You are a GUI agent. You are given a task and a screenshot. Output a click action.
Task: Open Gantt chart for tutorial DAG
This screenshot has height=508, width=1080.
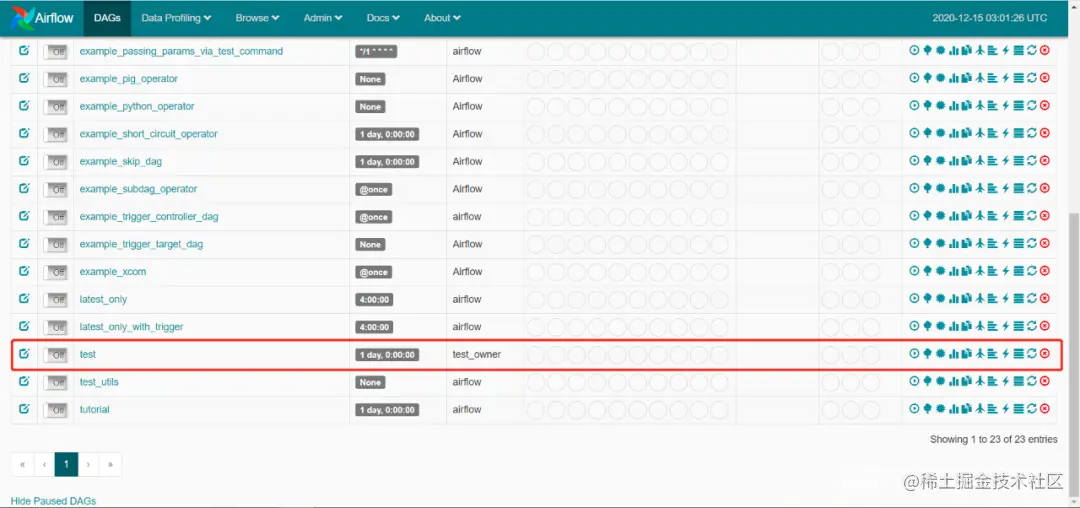pyautogui.click(x=993, y=408)
